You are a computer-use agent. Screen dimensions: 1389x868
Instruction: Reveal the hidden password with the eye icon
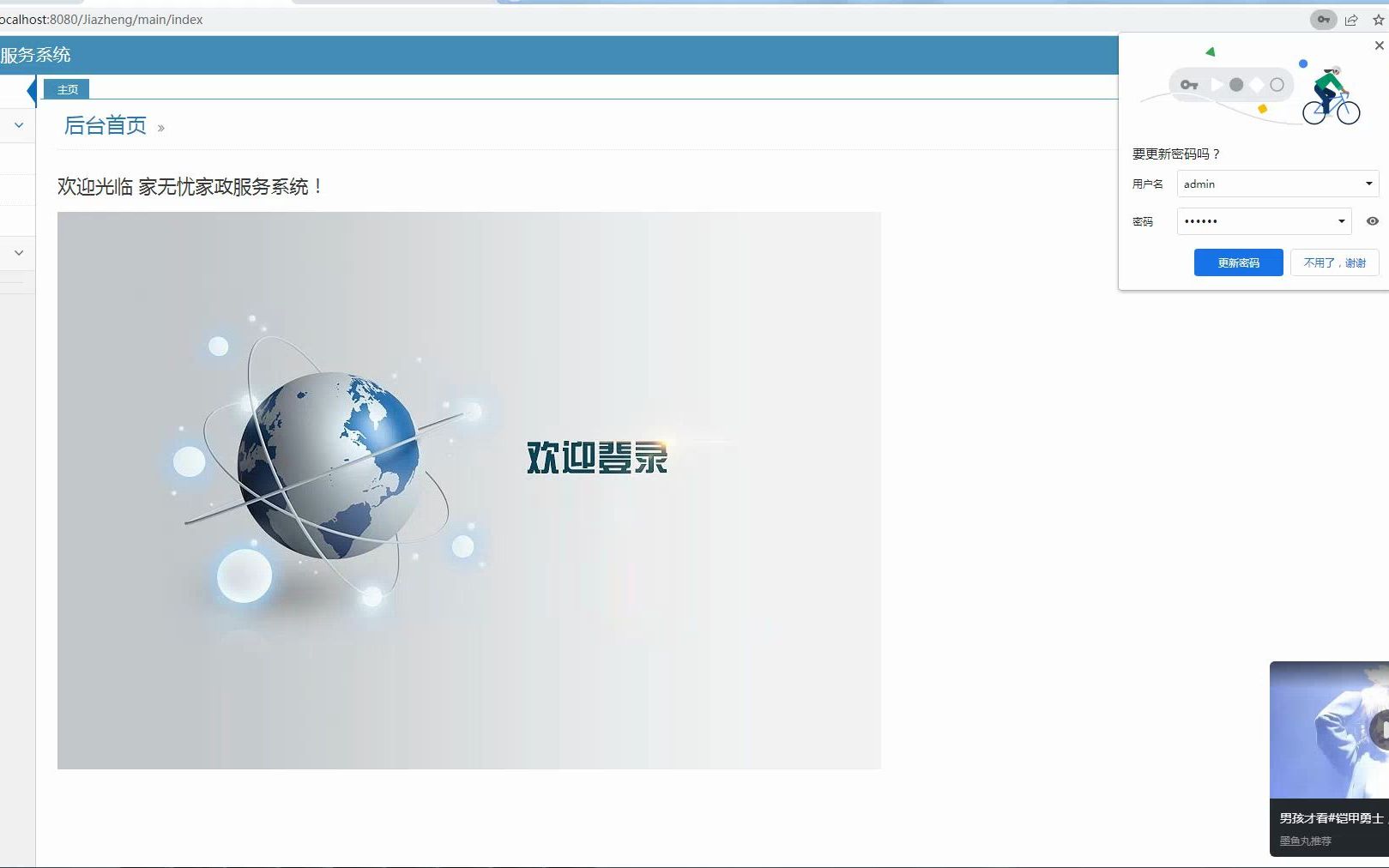click(1371, 220)
